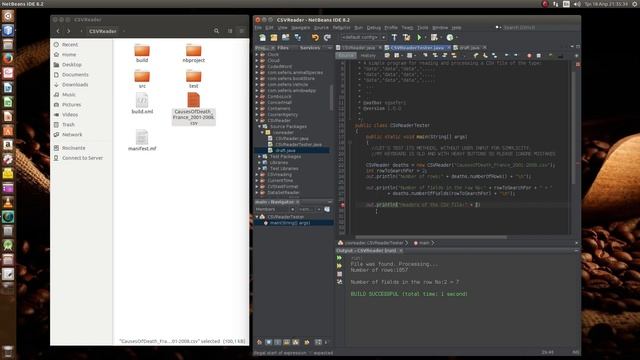This screenshot has width=640, height=360.
Task: Select draft.java in Projects tree
Action: 285,151
